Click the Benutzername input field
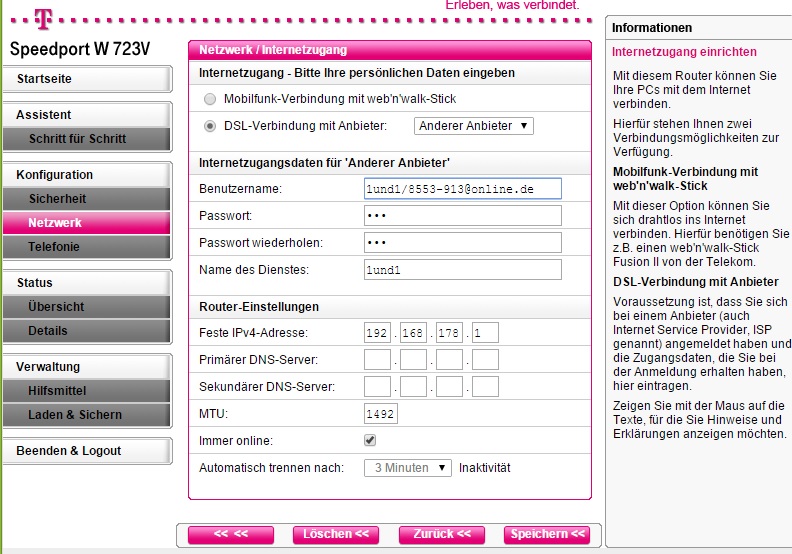 pyautogui.click(x=462, y=188)
